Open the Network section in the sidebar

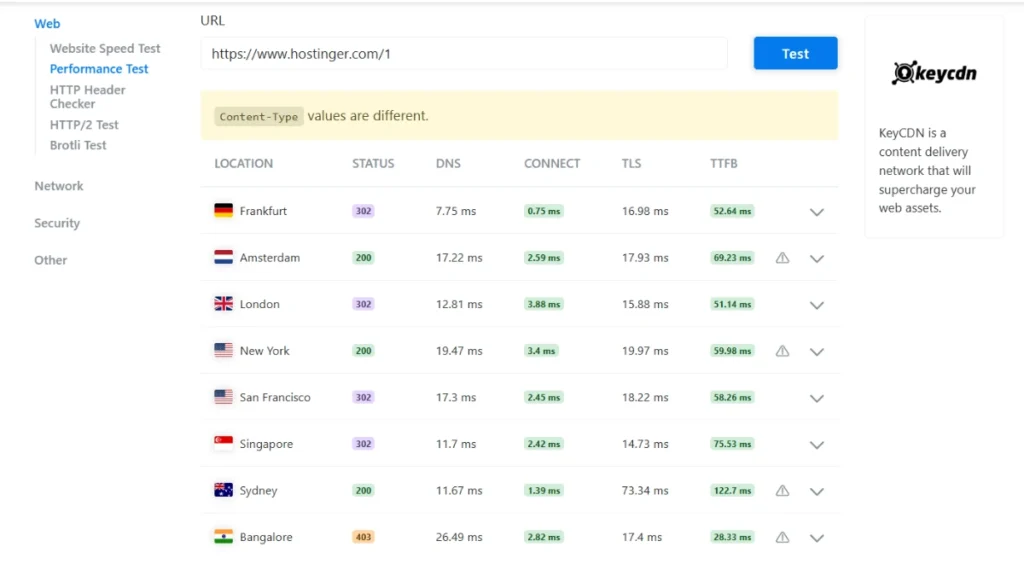point(58,185)
